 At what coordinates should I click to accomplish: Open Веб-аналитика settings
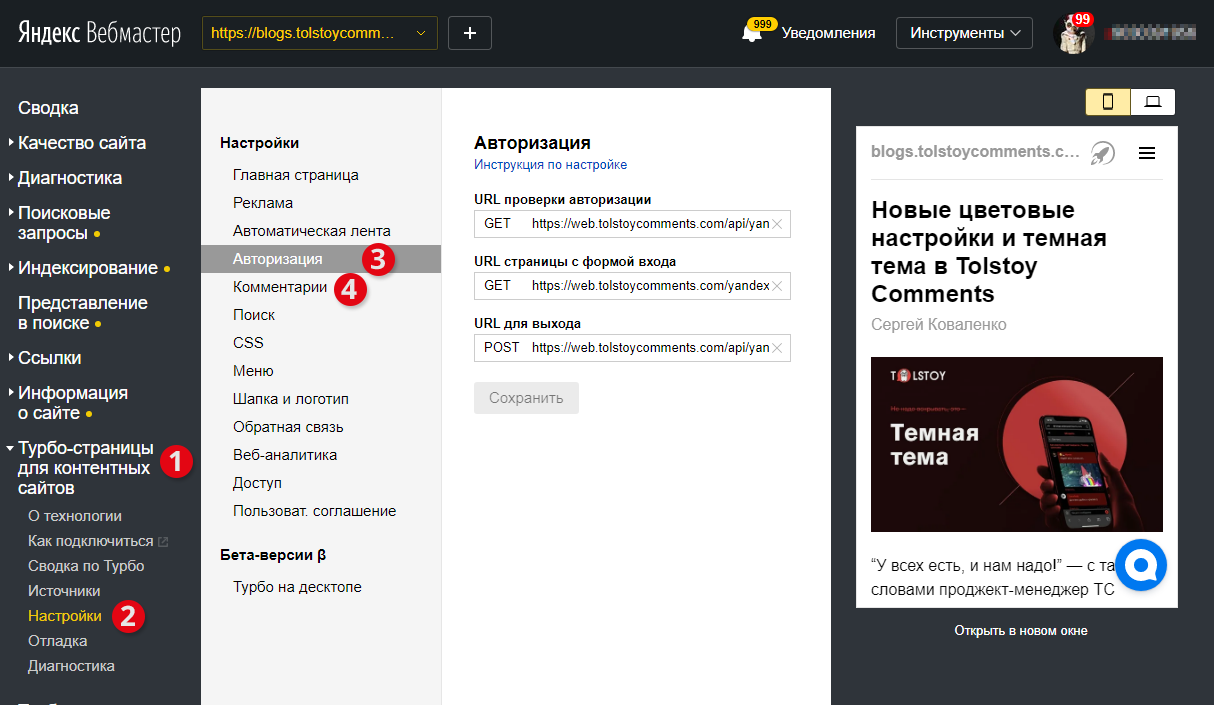[285, 455]
